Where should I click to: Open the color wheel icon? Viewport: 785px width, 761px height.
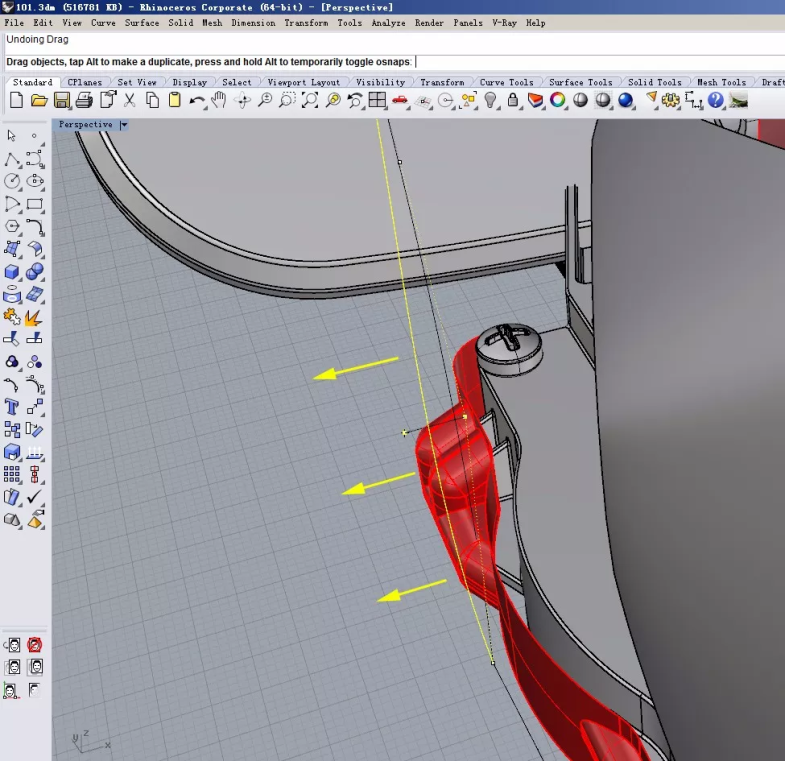(558, 100)
